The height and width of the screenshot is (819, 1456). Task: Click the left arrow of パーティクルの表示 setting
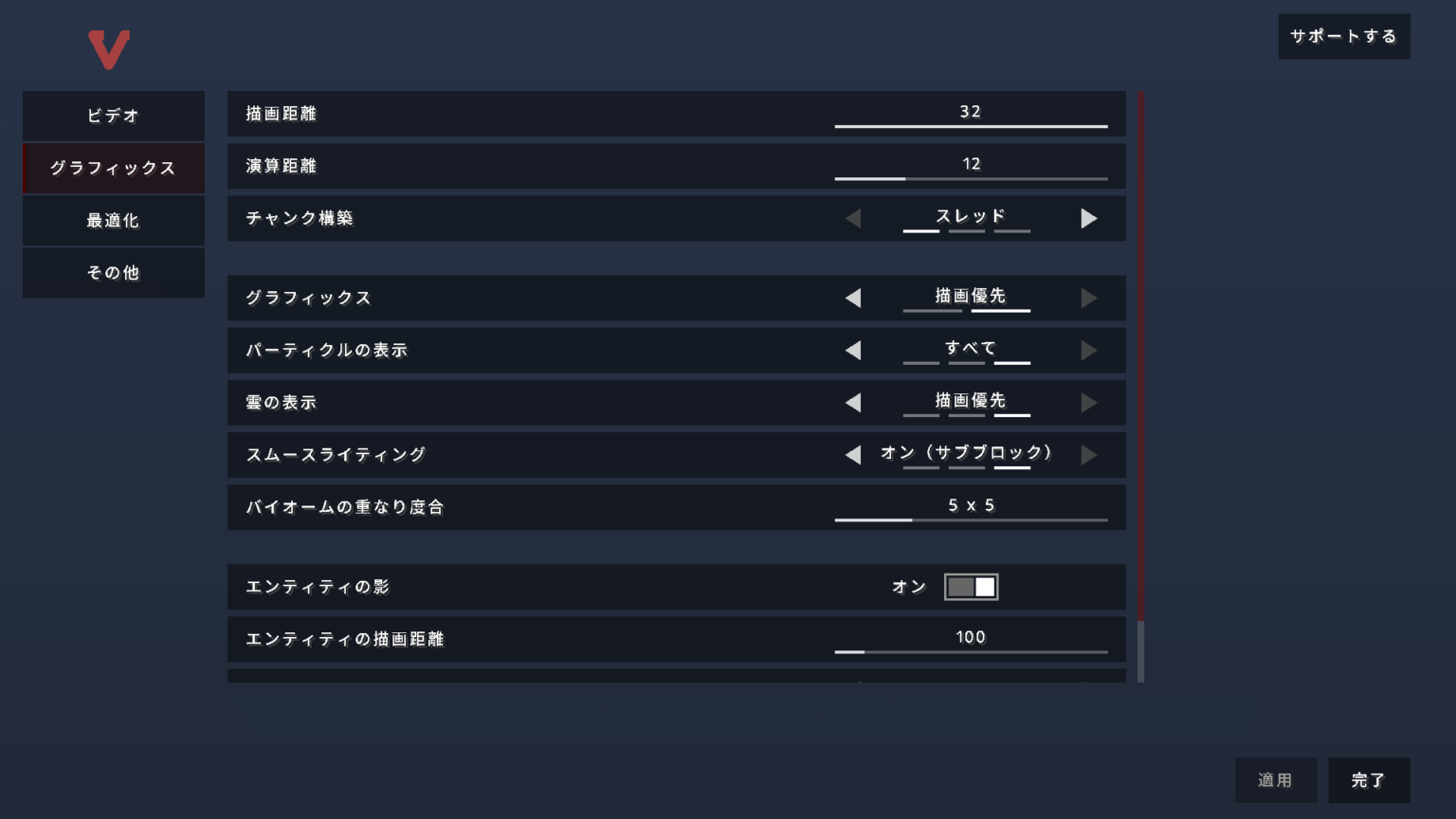point(854,350)
